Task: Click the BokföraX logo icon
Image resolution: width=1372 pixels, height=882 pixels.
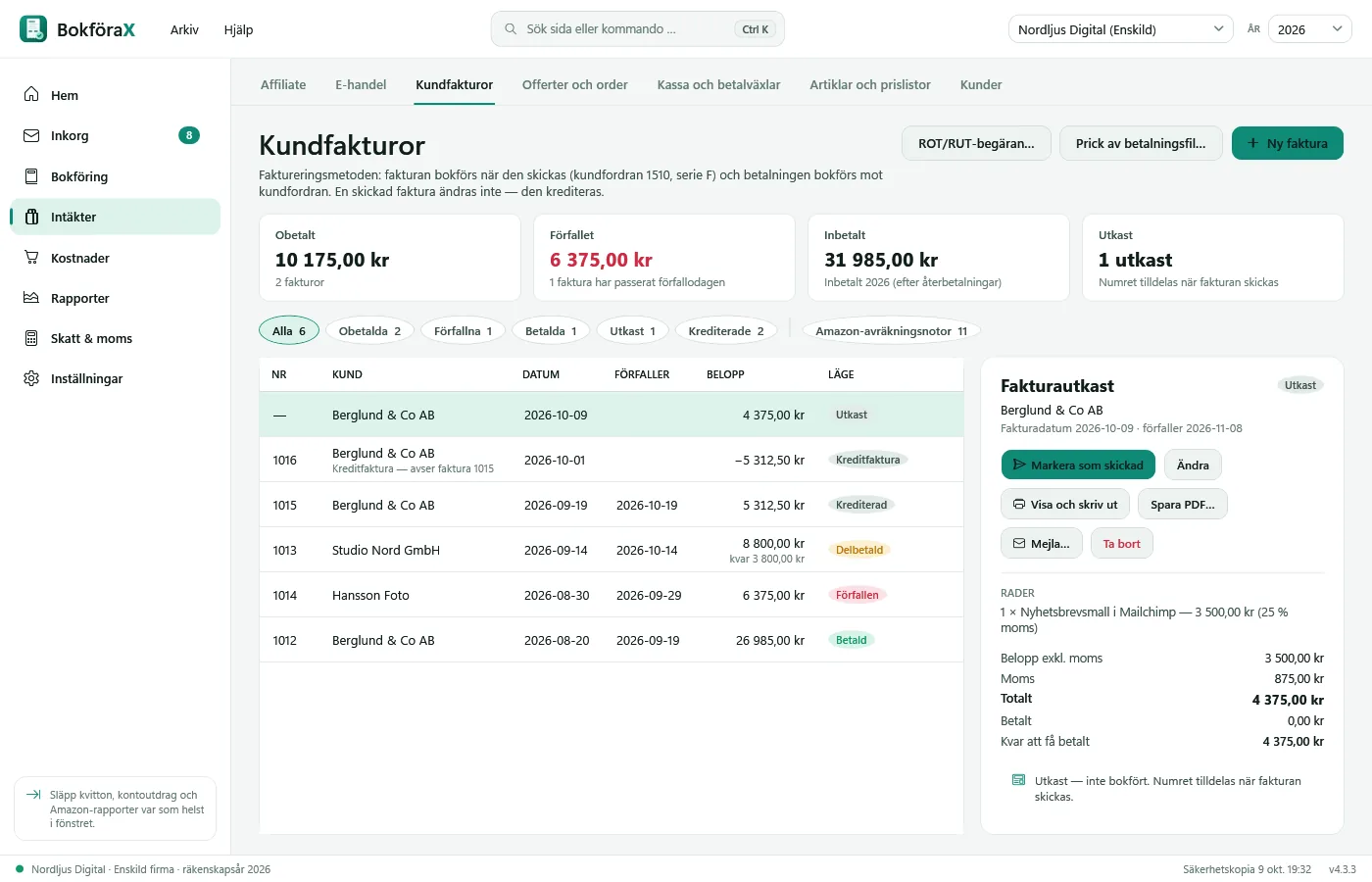Action: click(33, 29)
